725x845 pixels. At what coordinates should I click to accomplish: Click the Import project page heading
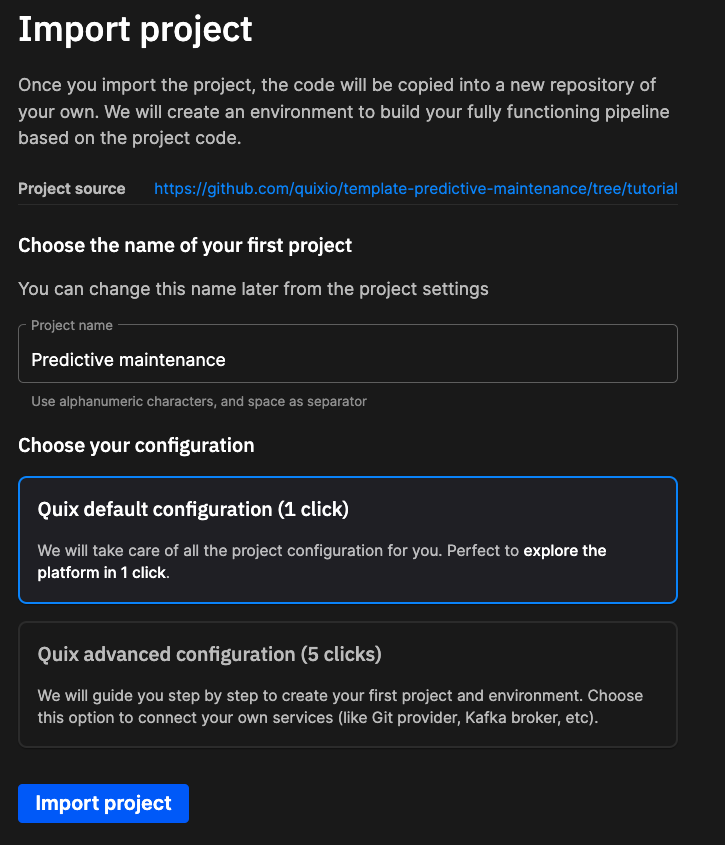pyautogui.click(x=135, y=30)
